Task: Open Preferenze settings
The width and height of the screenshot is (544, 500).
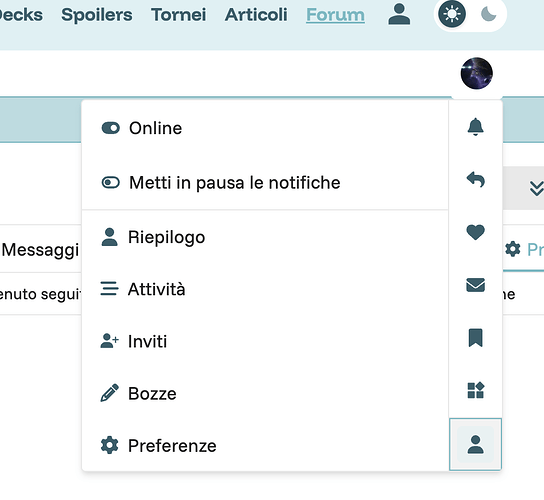Action: point(265,446)
